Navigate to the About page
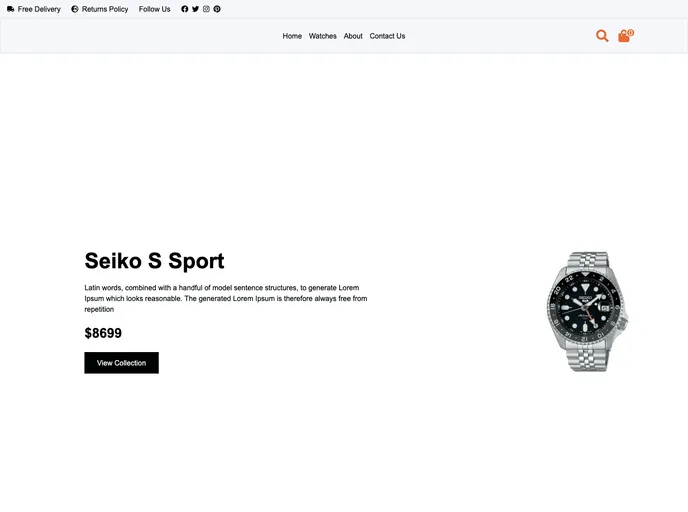Image resolution: width=688 pixels, height=512 pixels. click(353, 36)
